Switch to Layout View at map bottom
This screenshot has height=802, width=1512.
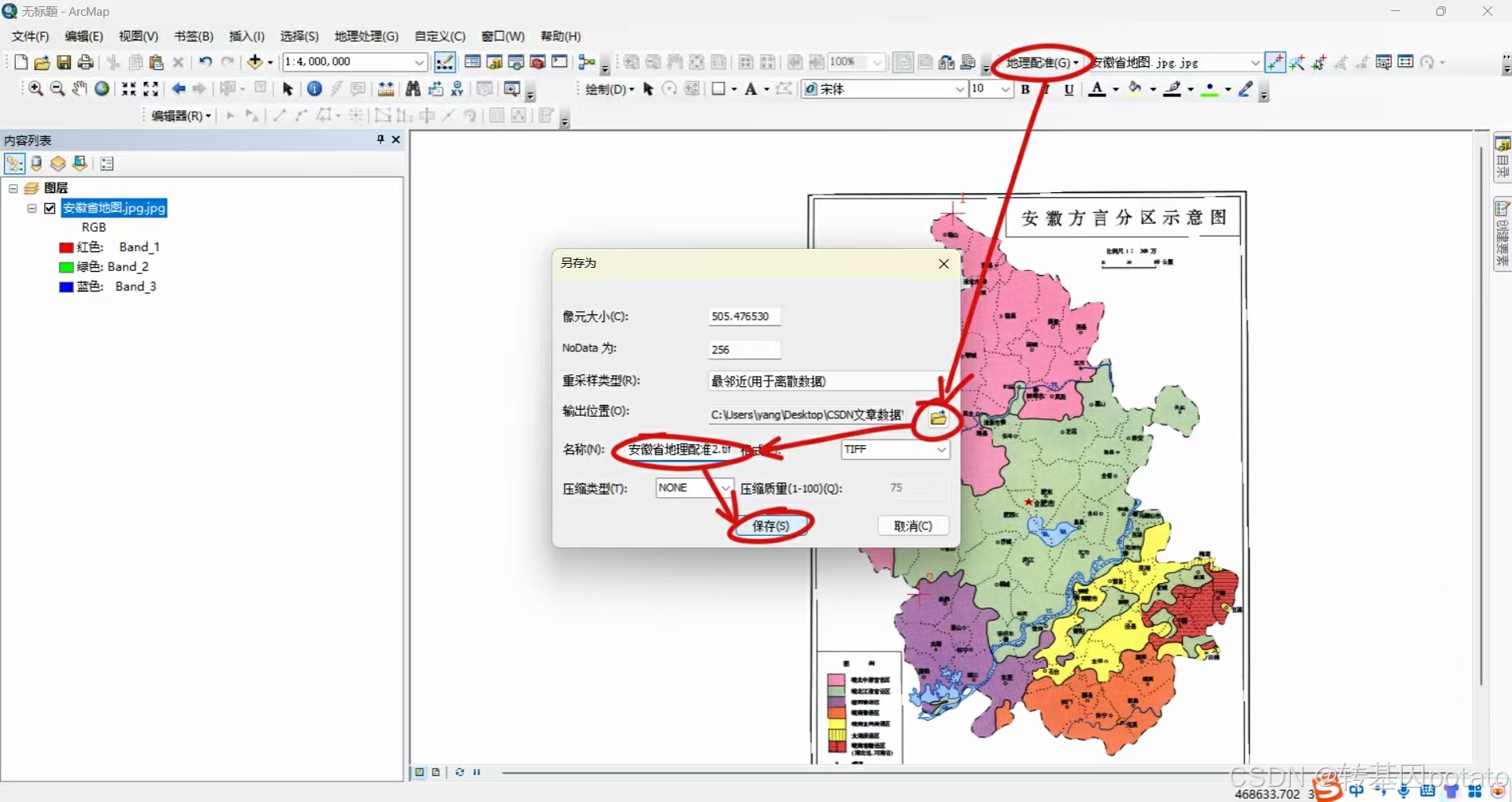tap(435, 772)
